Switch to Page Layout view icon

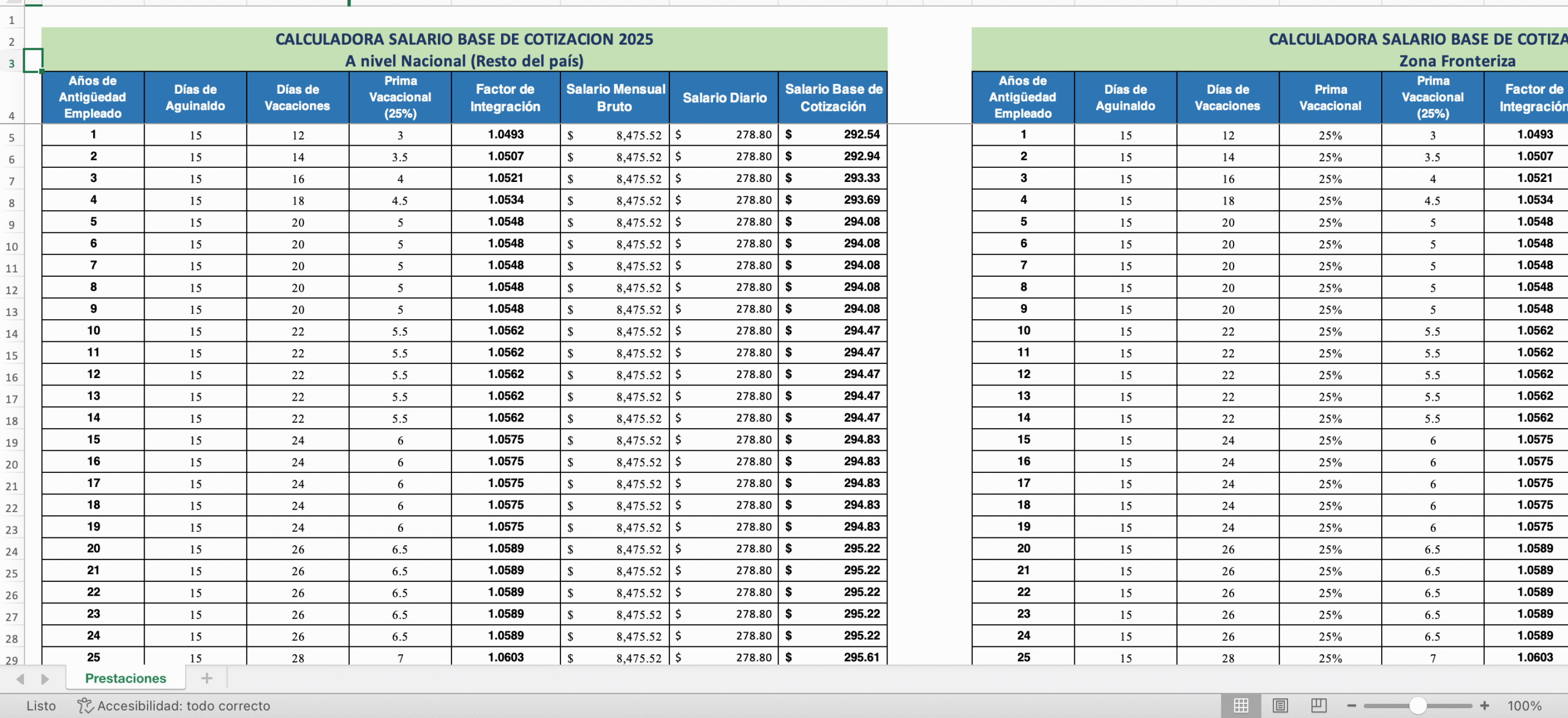point(1280,706)
